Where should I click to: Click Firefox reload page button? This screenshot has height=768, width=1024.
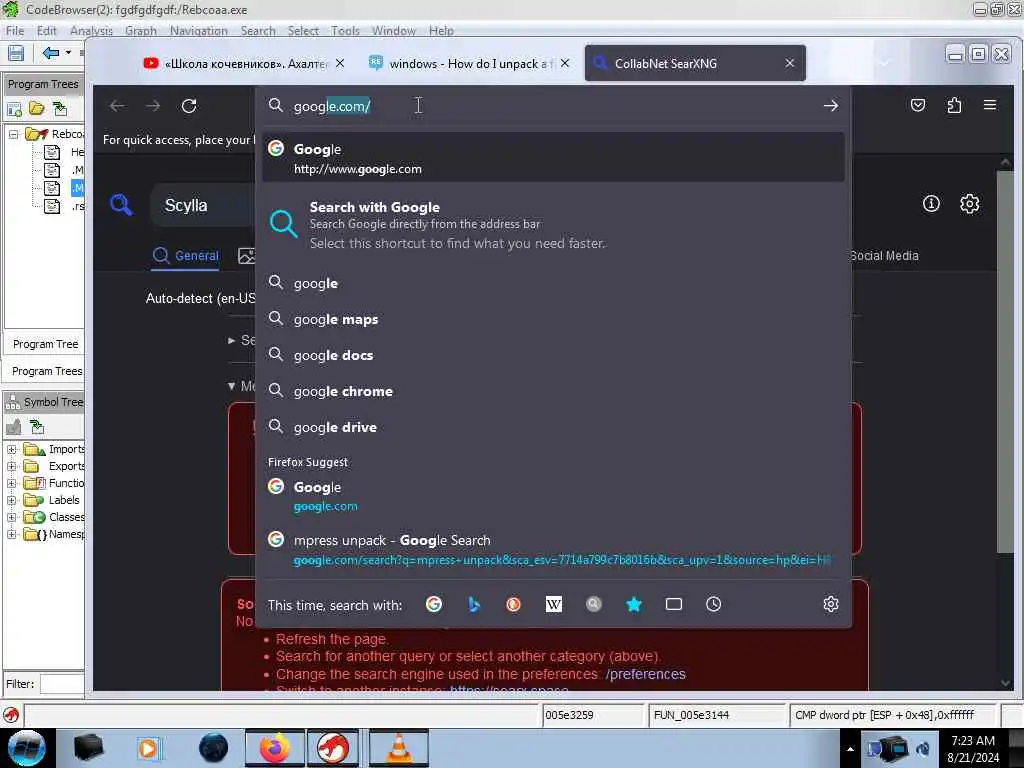189,106
